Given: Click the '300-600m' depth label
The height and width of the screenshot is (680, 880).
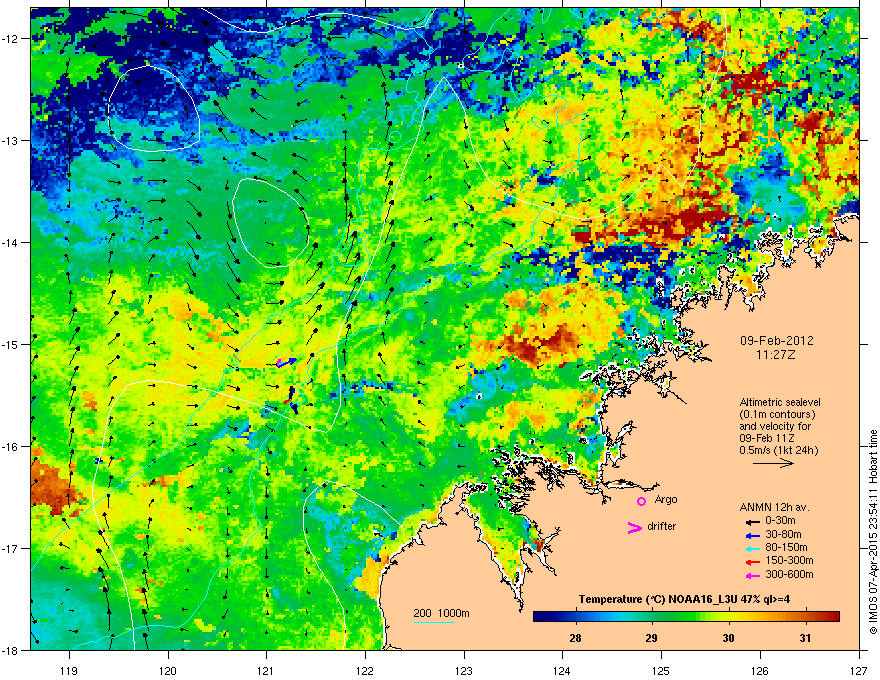Looking at the screenshot, I should pyautogui.click(x=790, y=574).
